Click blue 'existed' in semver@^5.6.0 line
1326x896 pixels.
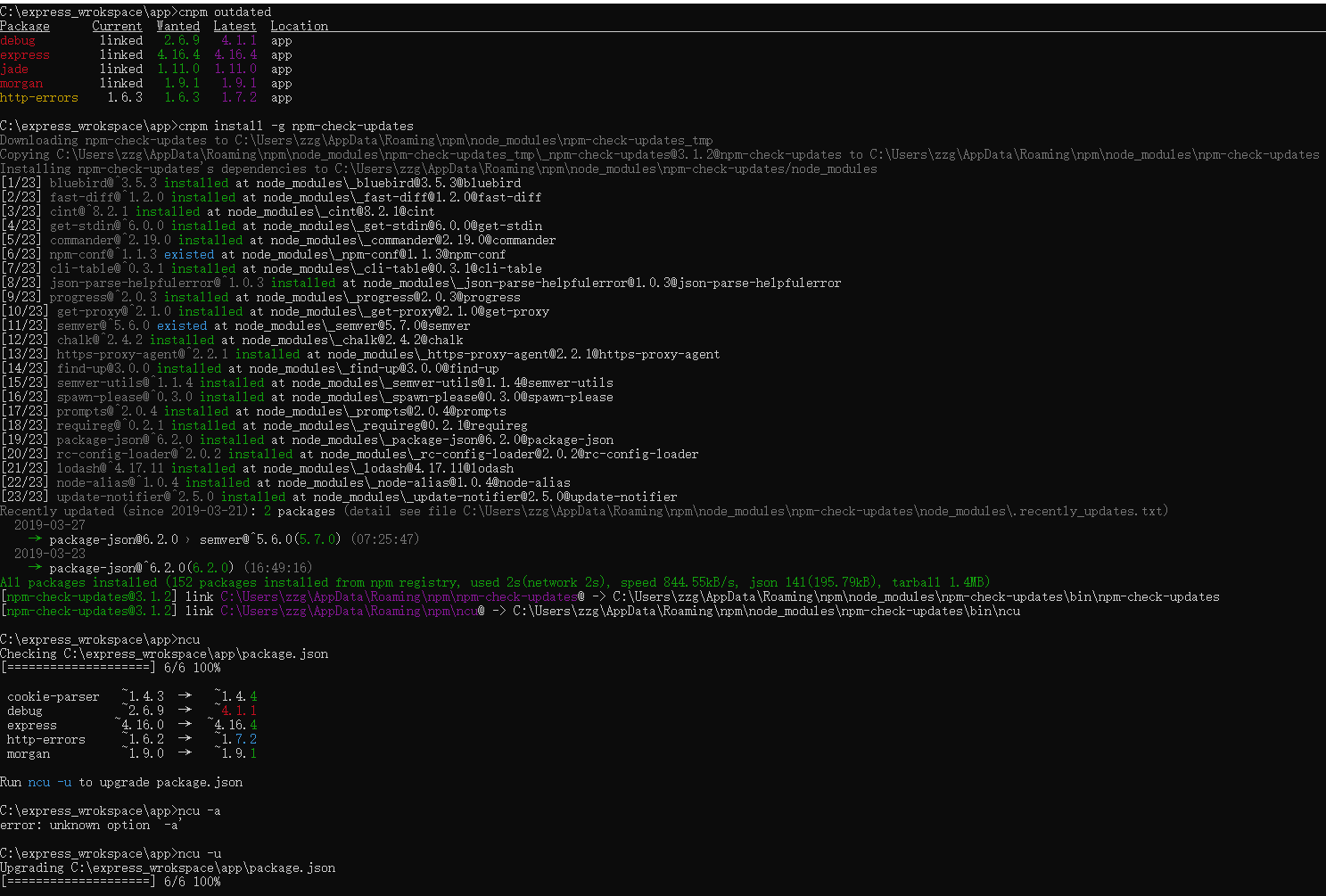pos(182,325)
